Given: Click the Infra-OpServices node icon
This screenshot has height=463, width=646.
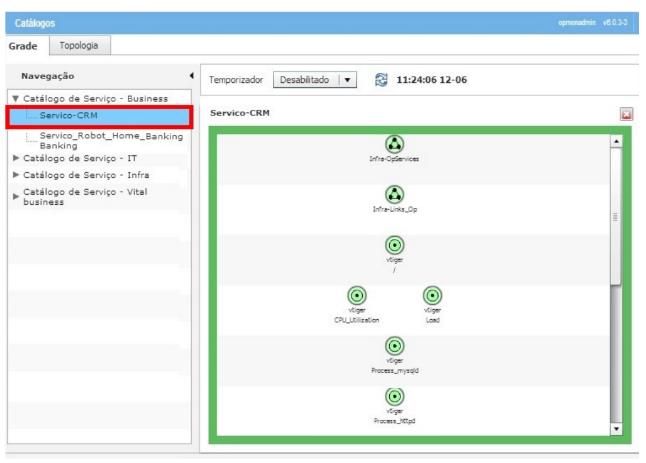Looking at the screenshot, I should click(x=394, y=144).
